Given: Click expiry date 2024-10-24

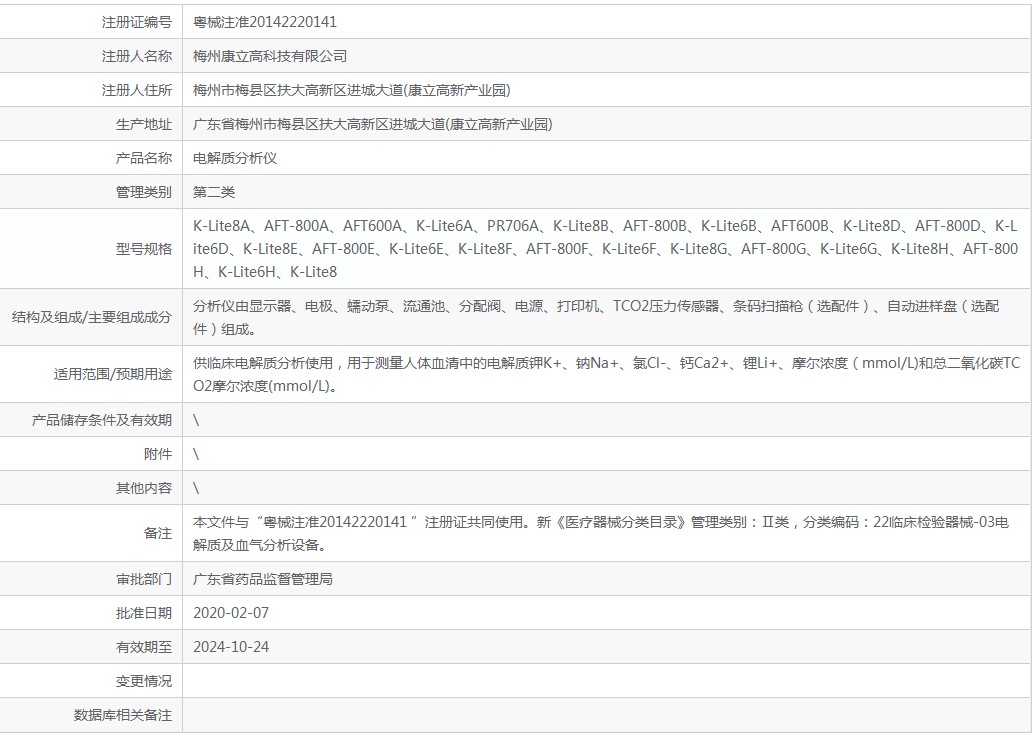Looking at the screenshot, I should pyautogui.click(x=231, y=648).
